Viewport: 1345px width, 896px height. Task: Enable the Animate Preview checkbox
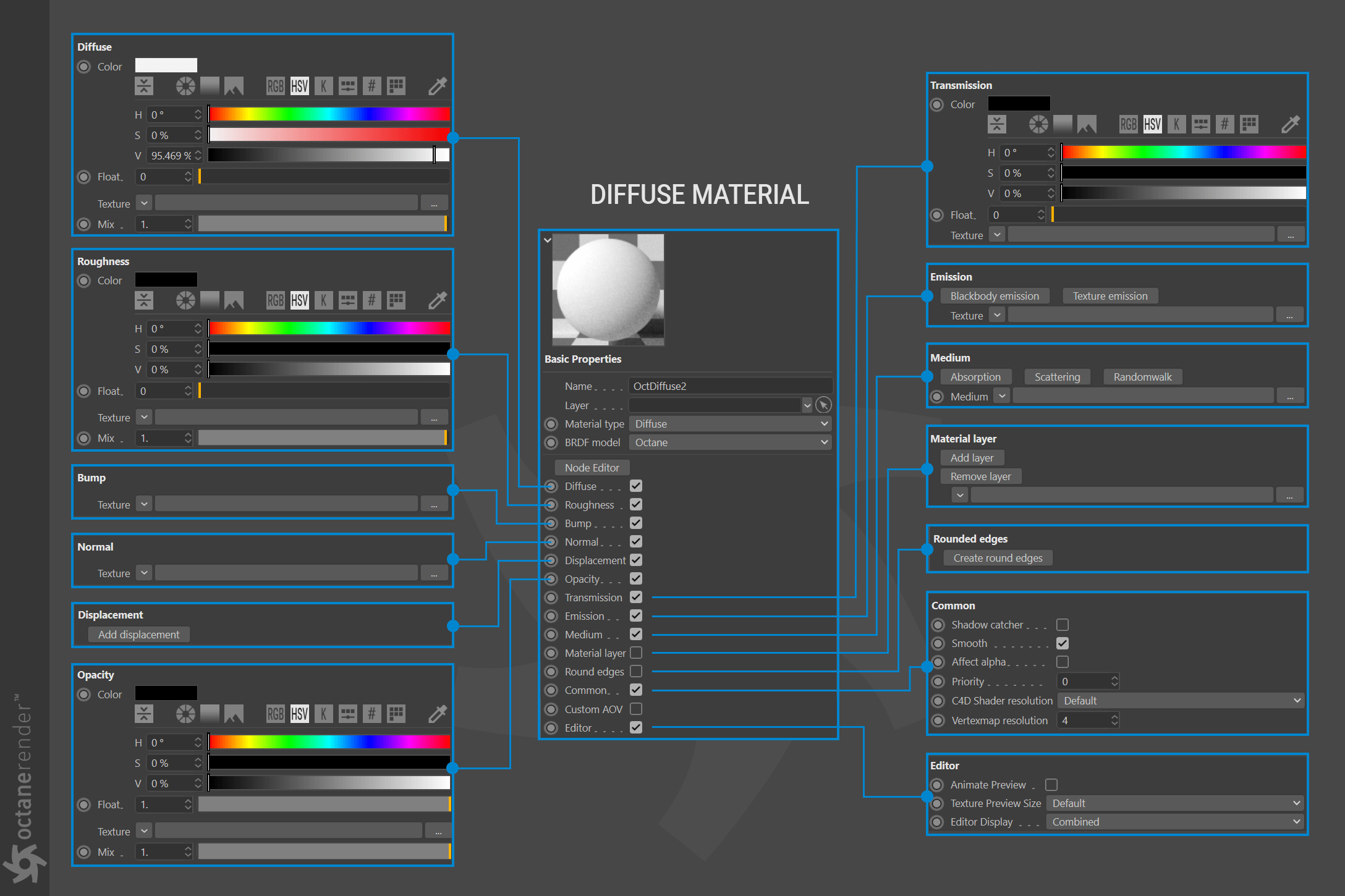[x=1051, y=785]
